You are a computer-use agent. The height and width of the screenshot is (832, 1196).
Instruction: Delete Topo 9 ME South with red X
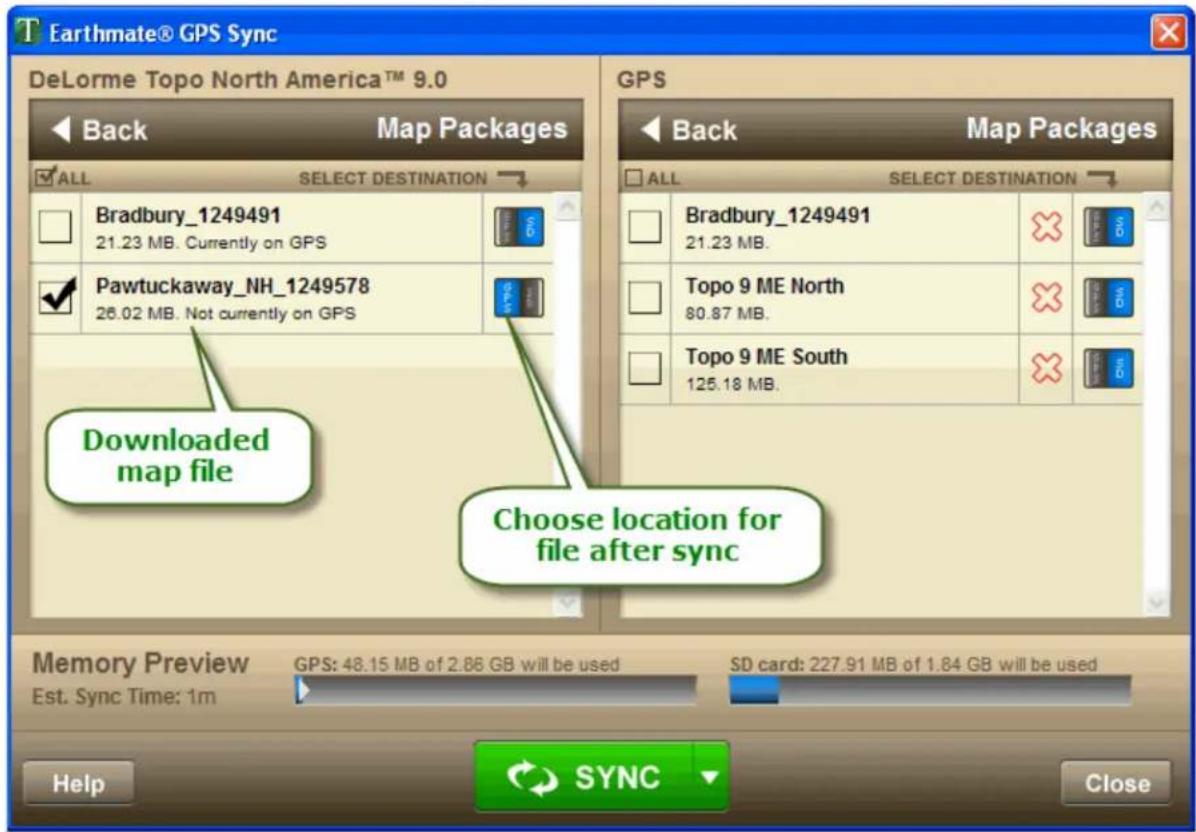pos(1046,368)
